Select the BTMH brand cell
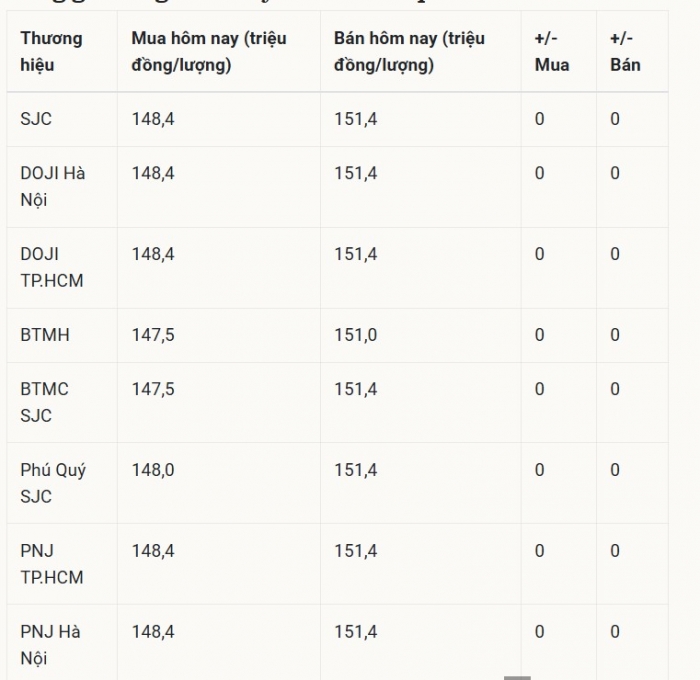This screenshot has width=700, height=680. coord(62,335)
